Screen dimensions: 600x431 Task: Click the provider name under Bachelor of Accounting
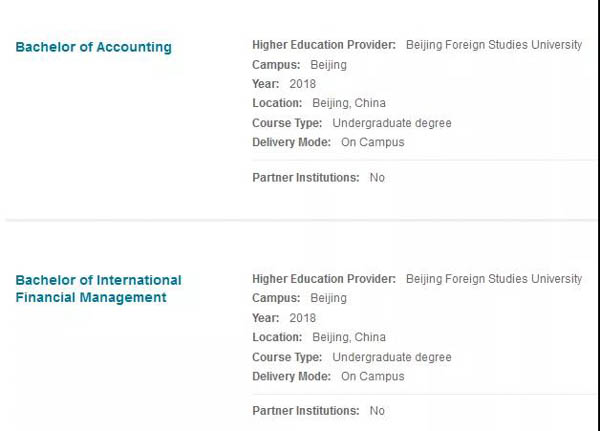click(493, 45)
